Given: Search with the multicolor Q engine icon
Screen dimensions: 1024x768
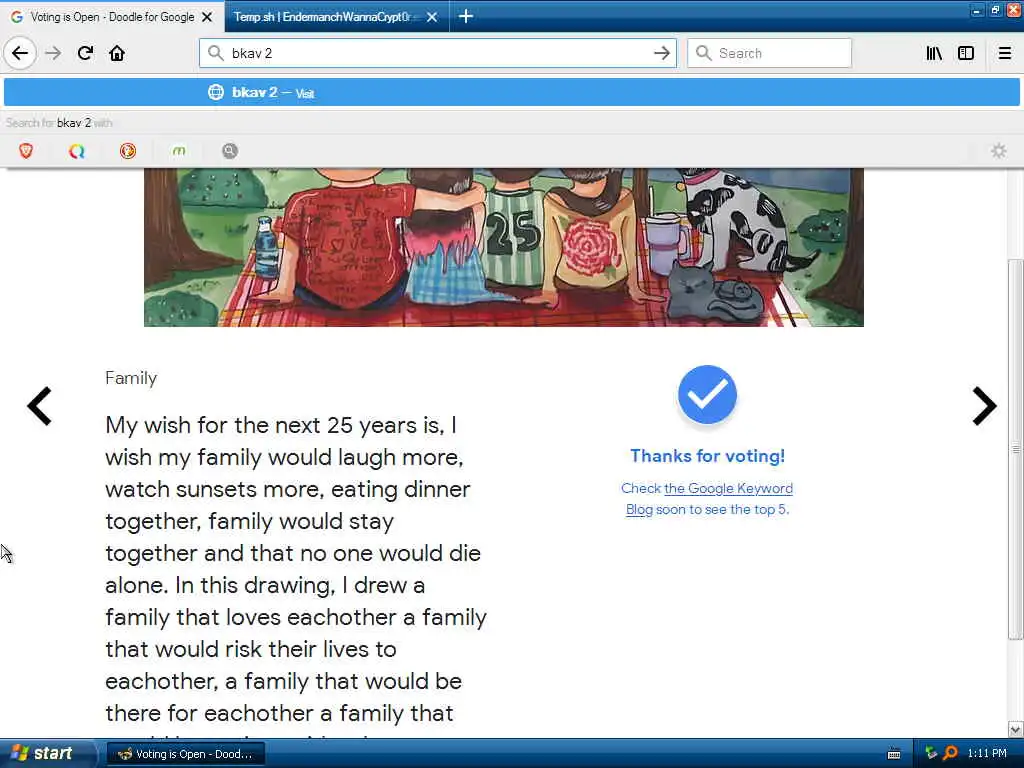Looking at the screenshot, I should tap(77, 151).
